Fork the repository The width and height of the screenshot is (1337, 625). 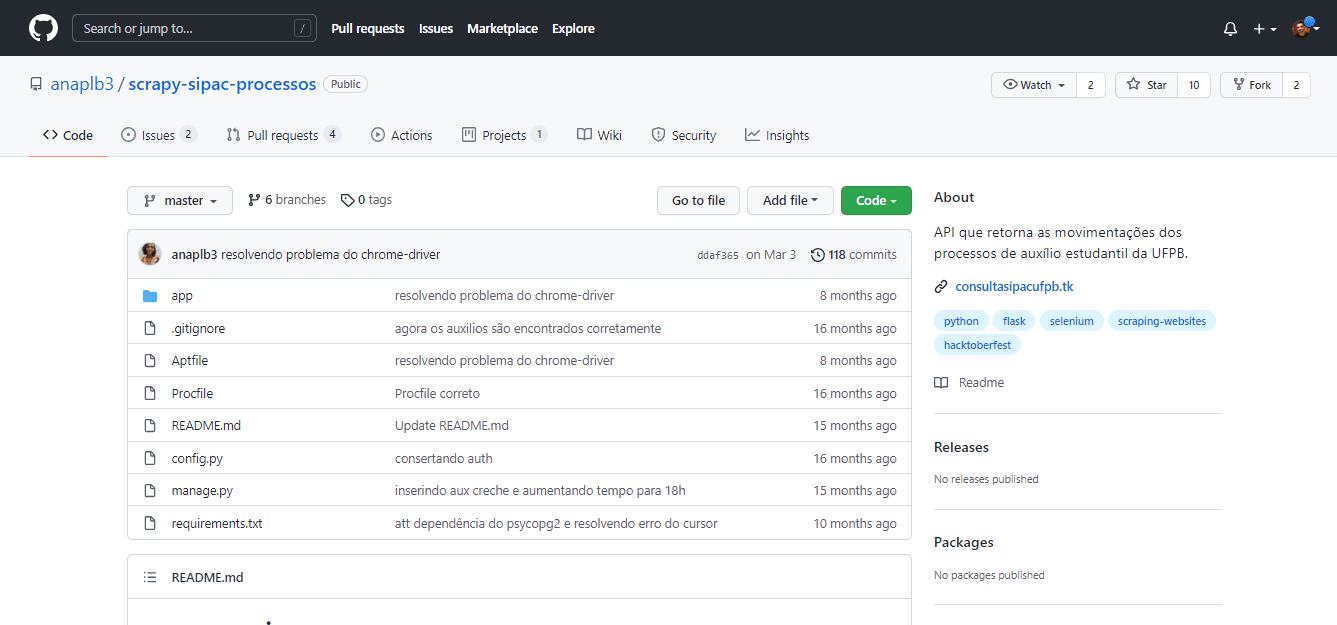coord(1251,85)
